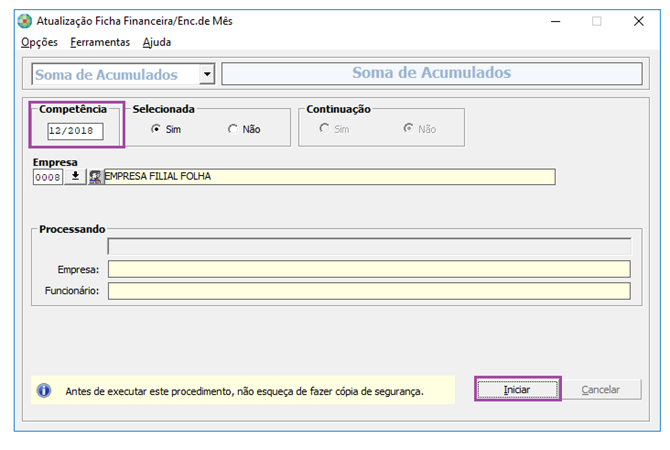Click the Empresa code field 0008

[x=48, y=177]
